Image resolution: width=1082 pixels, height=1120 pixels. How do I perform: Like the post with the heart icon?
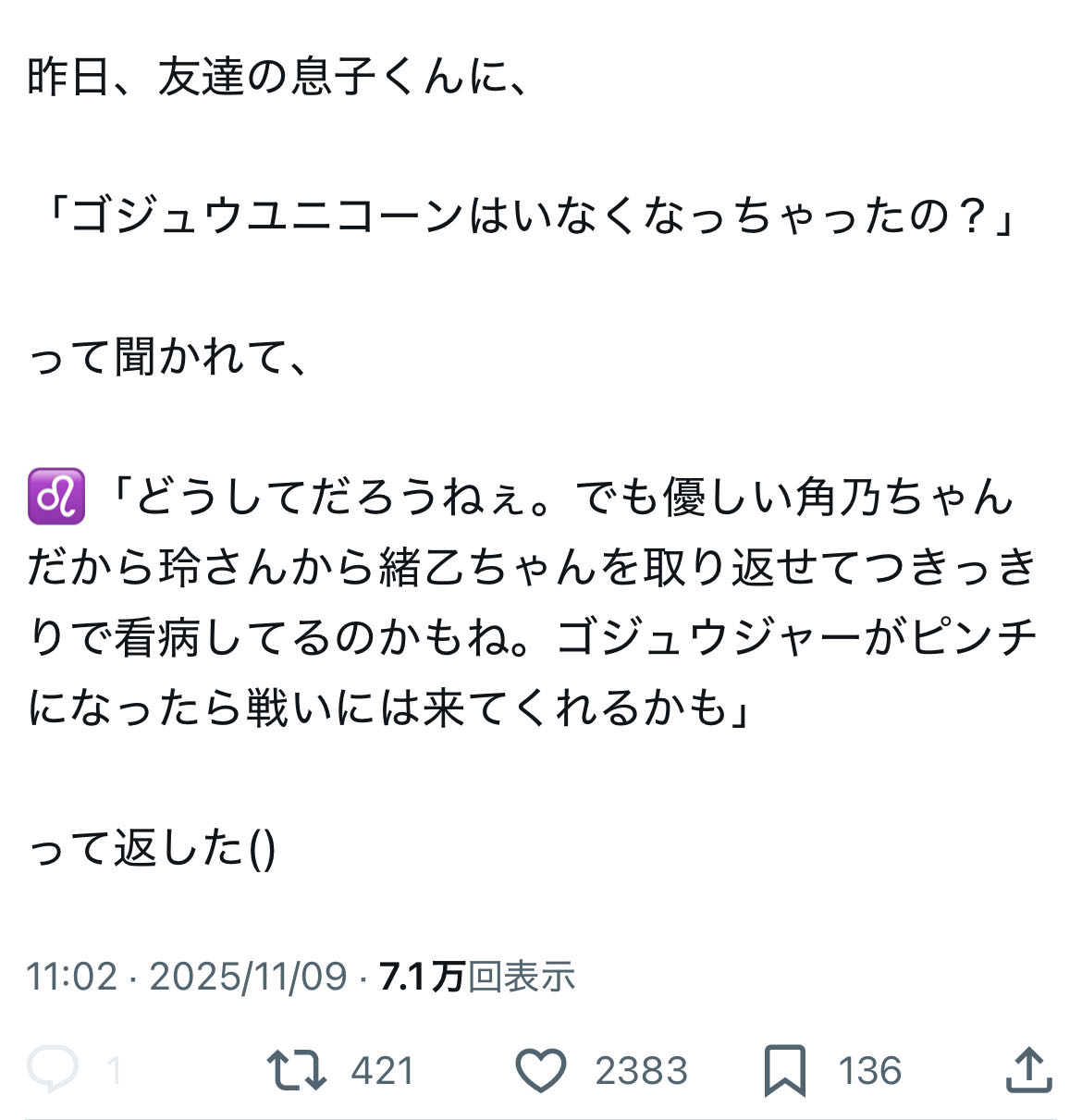point(540,1070)
